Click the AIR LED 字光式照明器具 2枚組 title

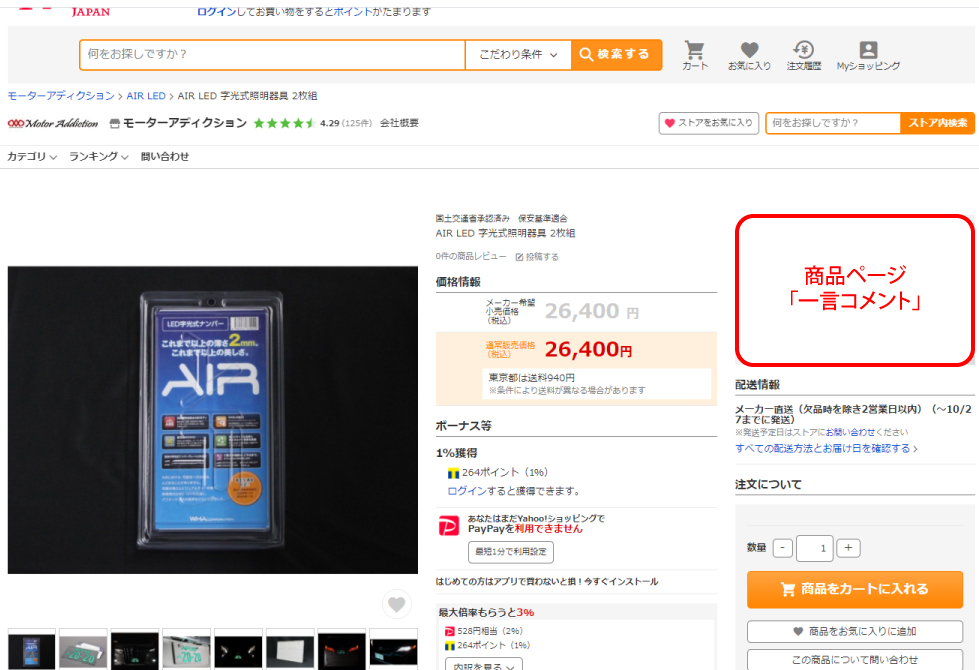tap(506, 234)
